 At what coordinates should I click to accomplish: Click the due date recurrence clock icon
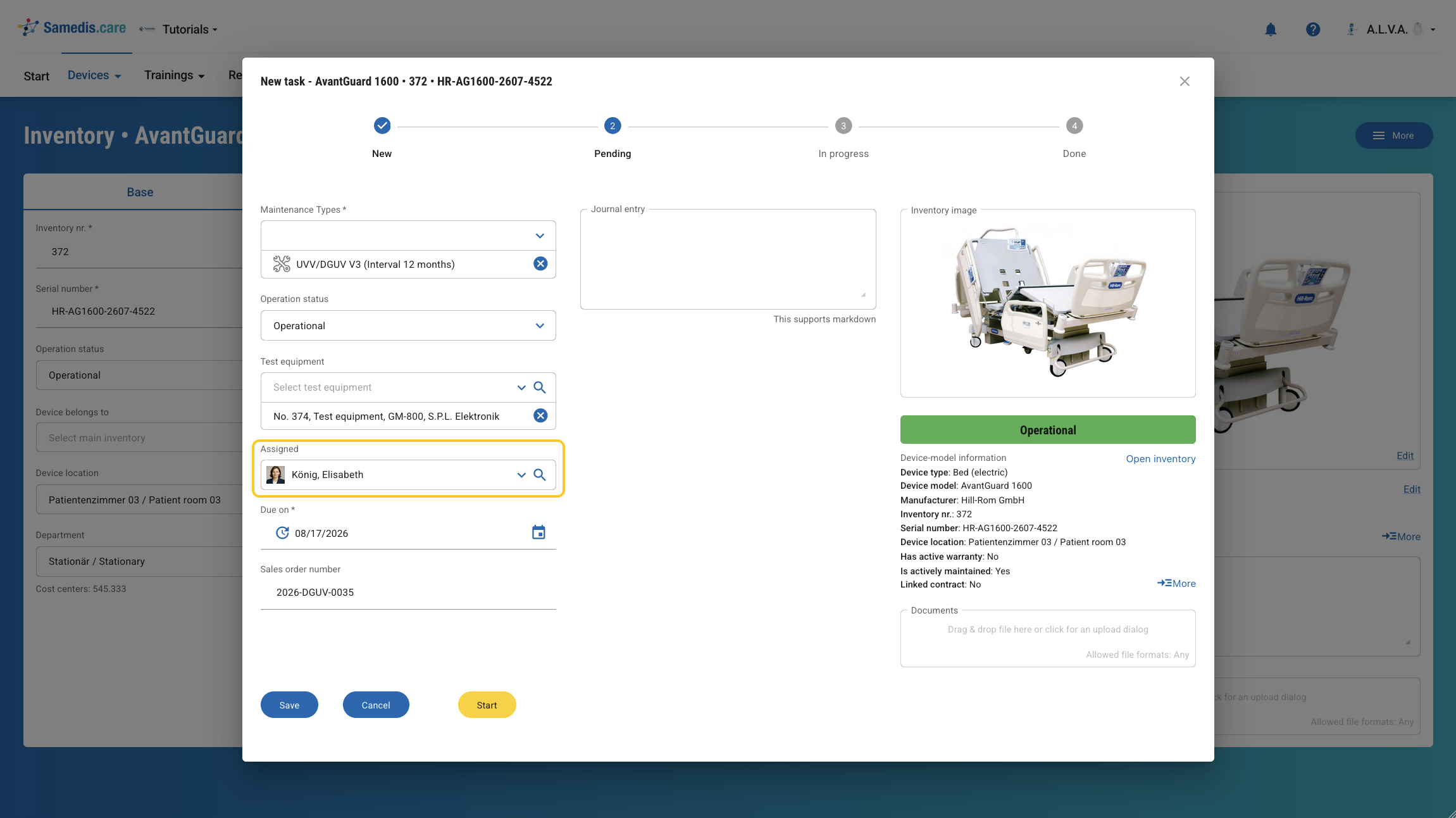(x=282, y=533)
